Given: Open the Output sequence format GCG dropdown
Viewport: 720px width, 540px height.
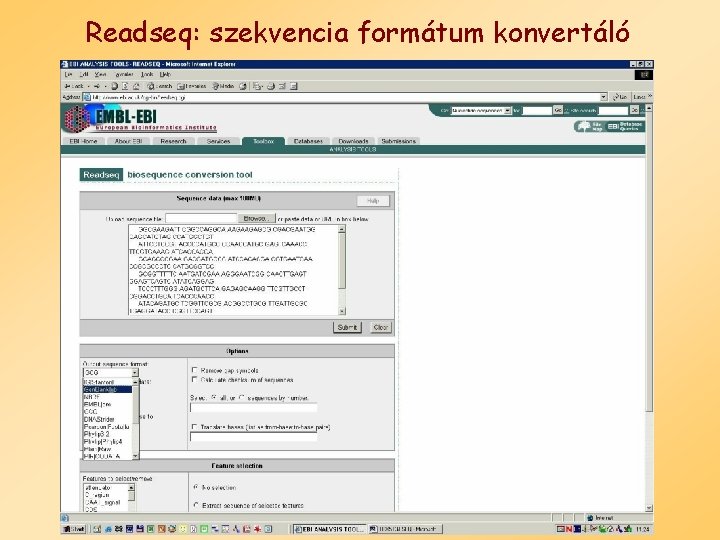Looking at the screenshot, I should pos(111,372).
